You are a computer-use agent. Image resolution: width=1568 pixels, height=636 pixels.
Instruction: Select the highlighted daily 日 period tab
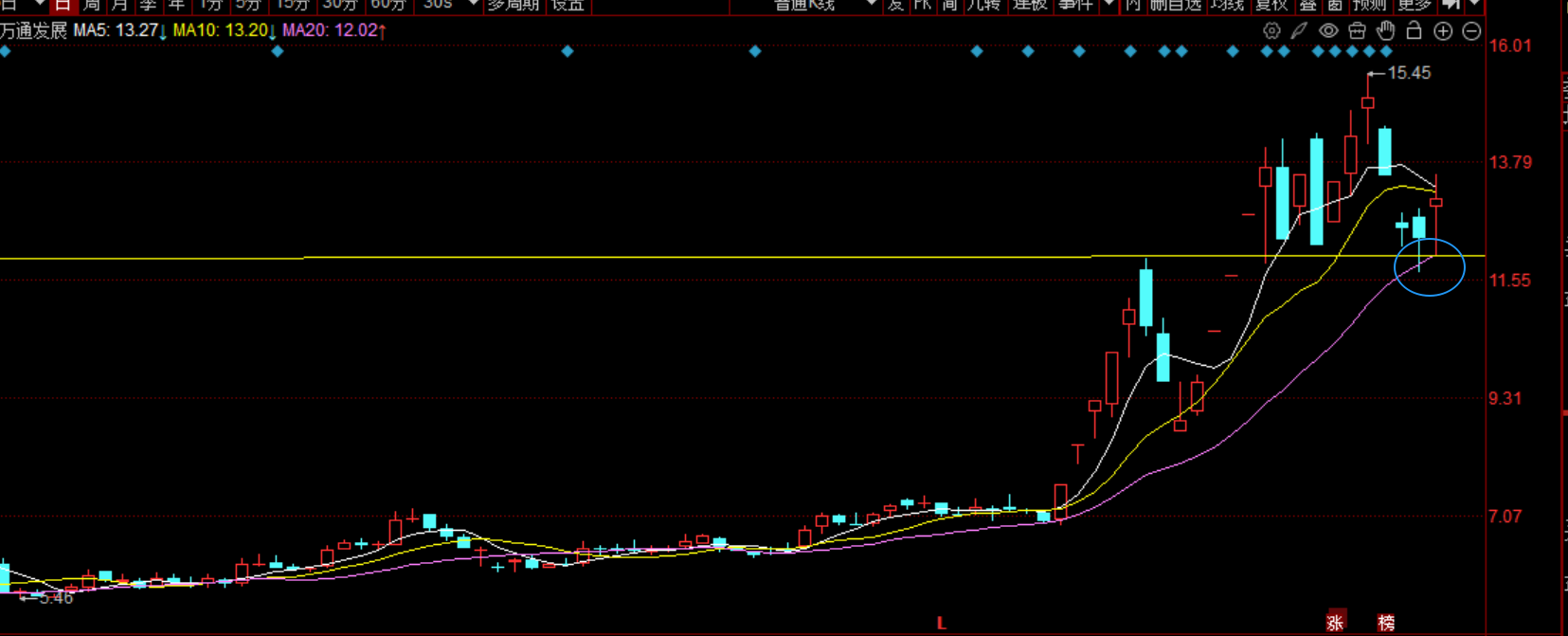(63, 5)
